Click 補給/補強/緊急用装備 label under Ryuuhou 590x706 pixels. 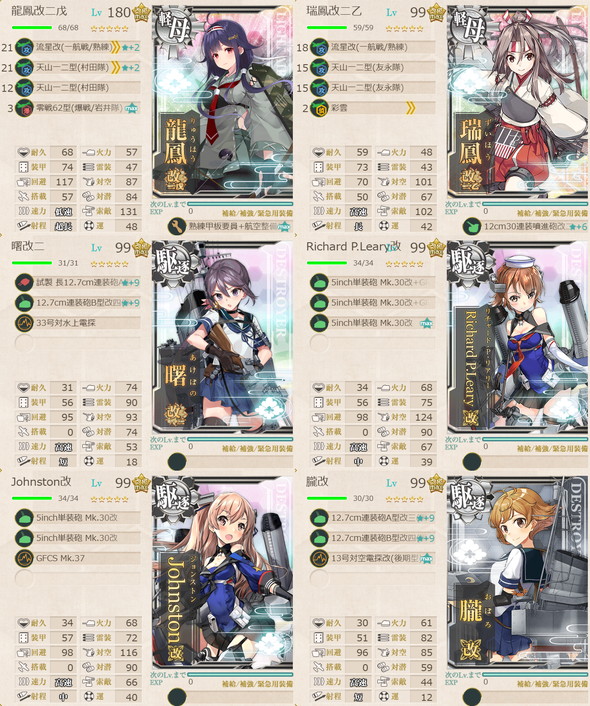(x=257, y=213)
